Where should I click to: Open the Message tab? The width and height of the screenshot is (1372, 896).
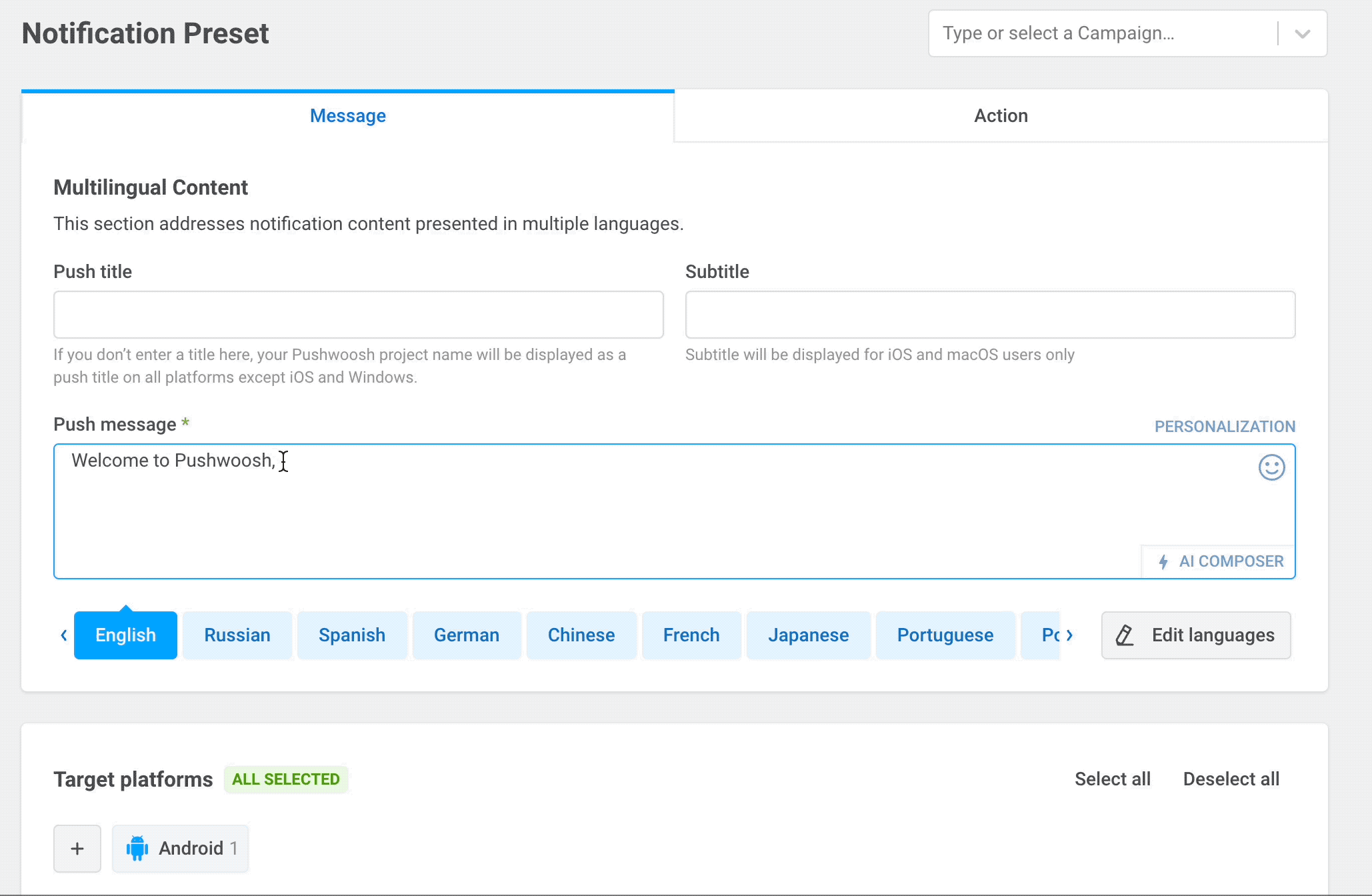(x=347, y=116)
